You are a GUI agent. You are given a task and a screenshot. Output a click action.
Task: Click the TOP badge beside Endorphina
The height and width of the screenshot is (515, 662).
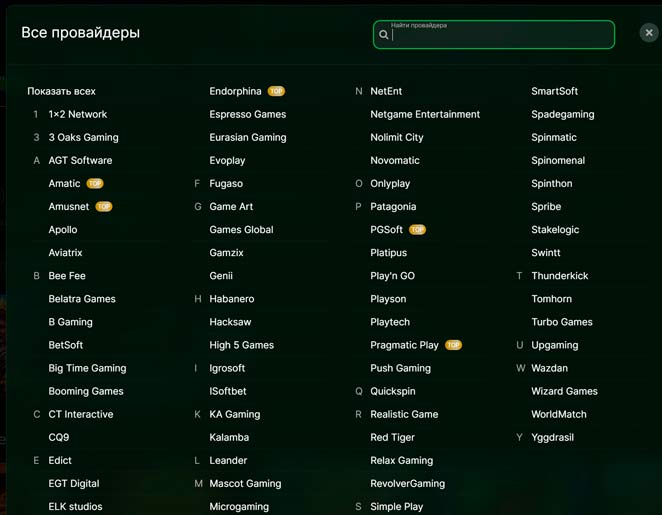click(276, 91)
